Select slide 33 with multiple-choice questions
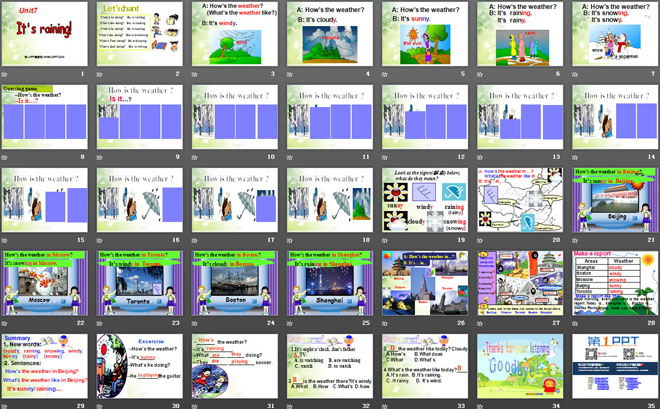 pos(423,364)
